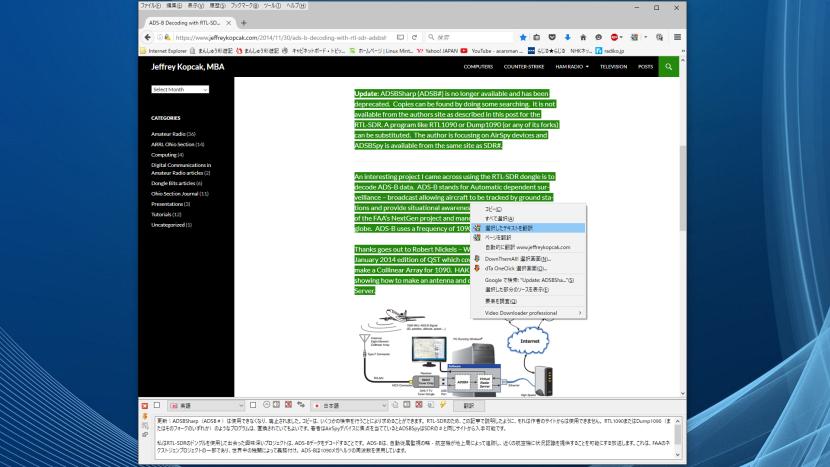This screenshot has height=467, width=830.
Task: Open the Yahoo! JAPAN bookmark
Action: coord(437,51)
